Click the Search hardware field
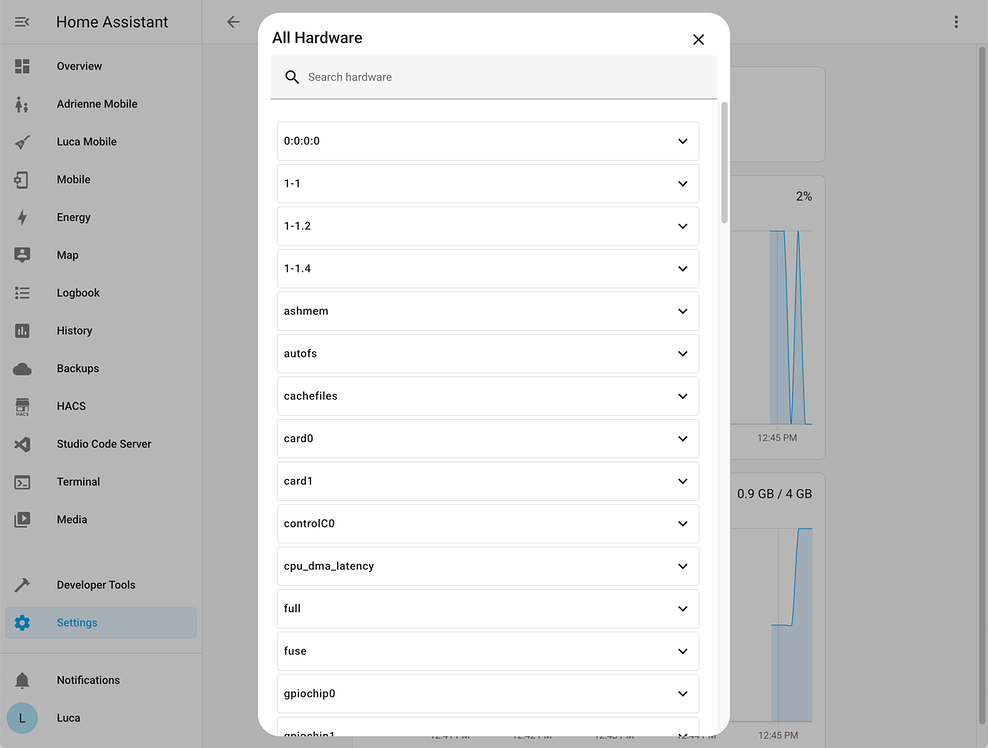Image resolution: width=988 pixels, height=748 pixels. 493,76
